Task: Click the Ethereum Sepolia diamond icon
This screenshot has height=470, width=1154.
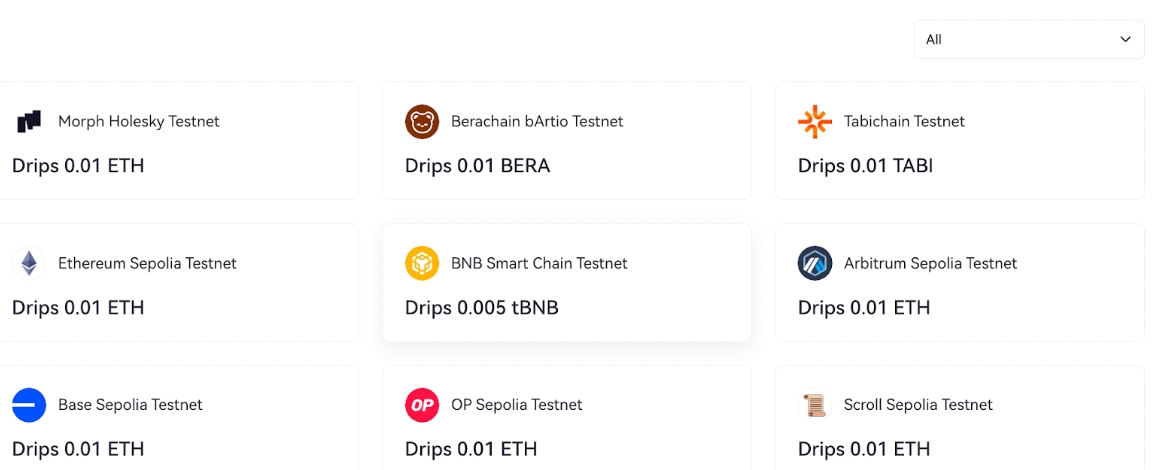Action: click(x=29, y=264)
